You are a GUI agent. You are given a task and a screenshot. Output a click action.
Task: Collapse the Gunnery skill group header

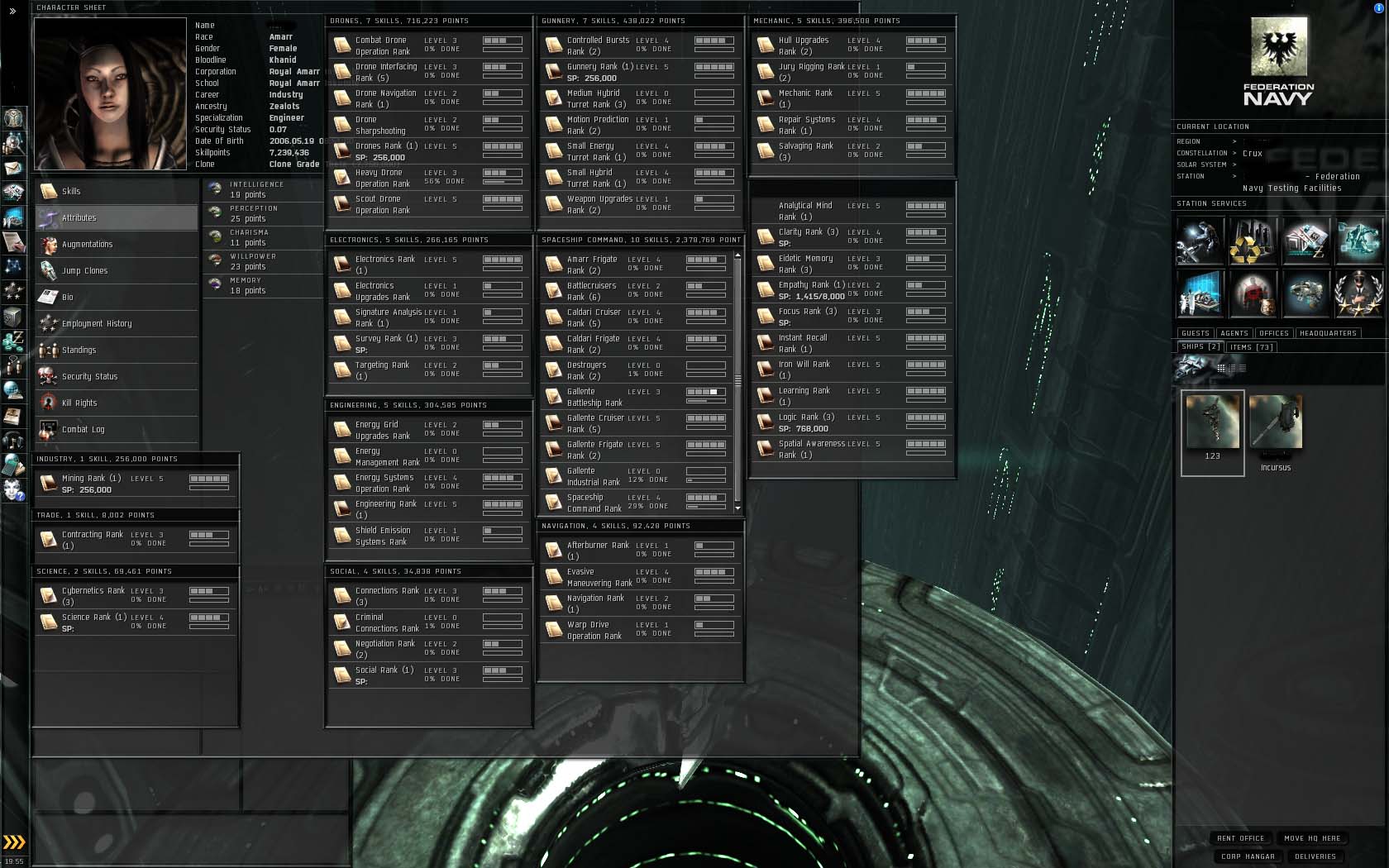640,21
